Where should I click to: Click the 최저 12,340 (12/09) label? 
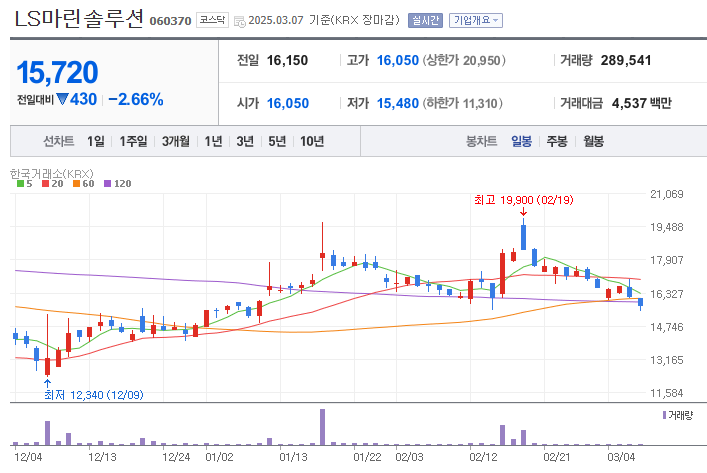click(x=94, y=395)
